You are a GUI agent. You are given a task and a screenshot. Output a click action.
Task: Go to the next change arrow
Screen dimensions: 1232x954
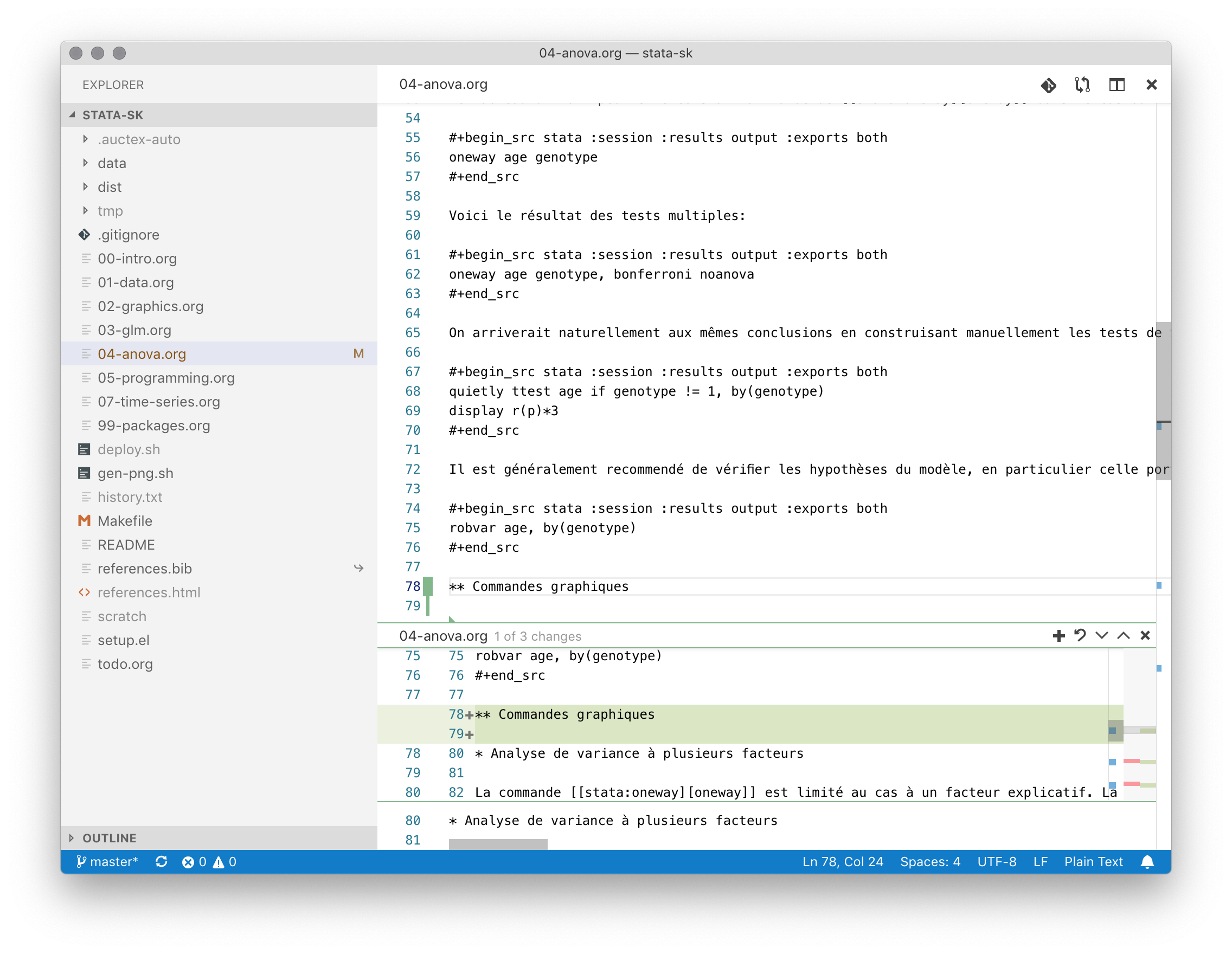1101,636
